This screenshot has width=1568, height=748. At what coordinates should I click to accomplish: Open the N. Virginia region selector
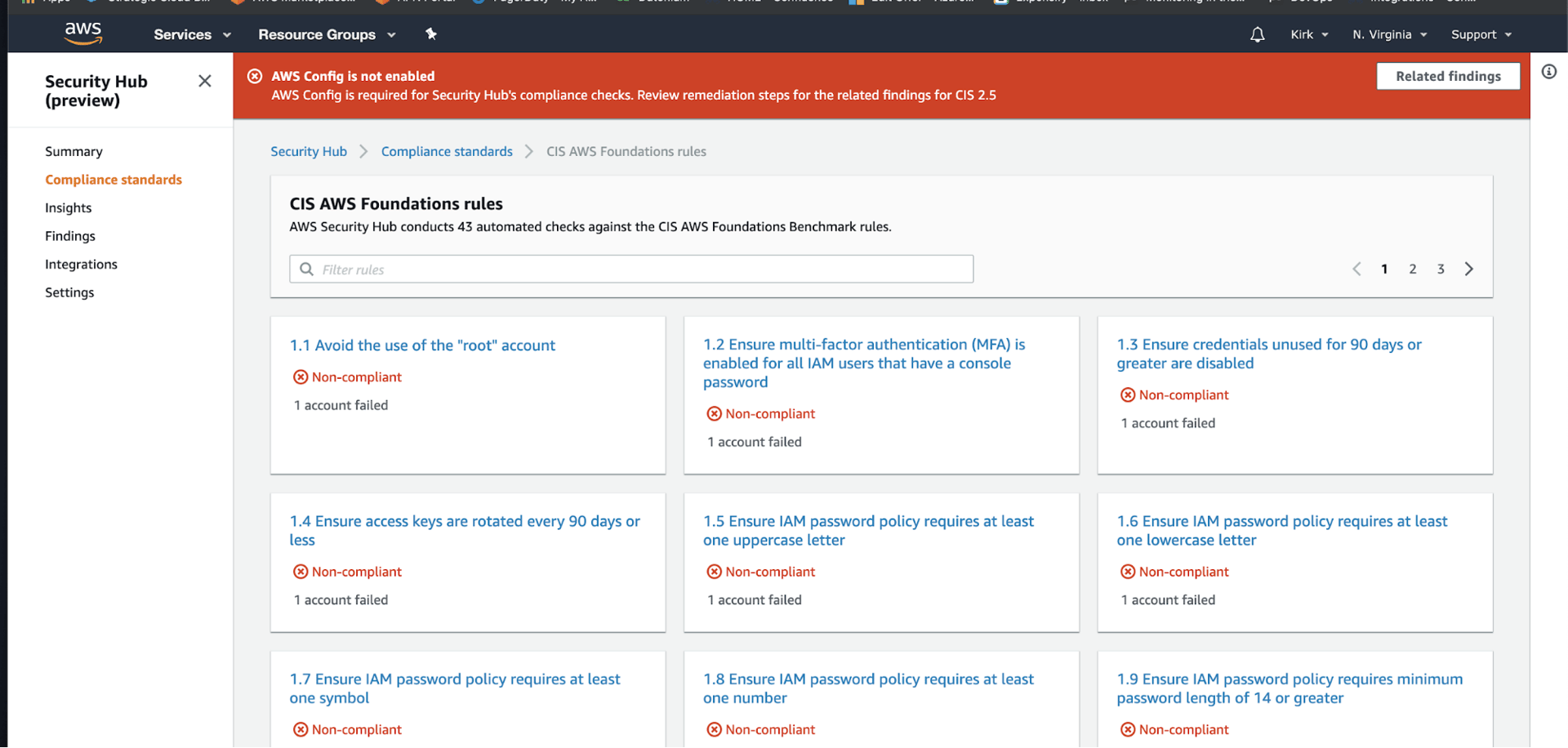pyautogui.click(x=1389, y=34)
